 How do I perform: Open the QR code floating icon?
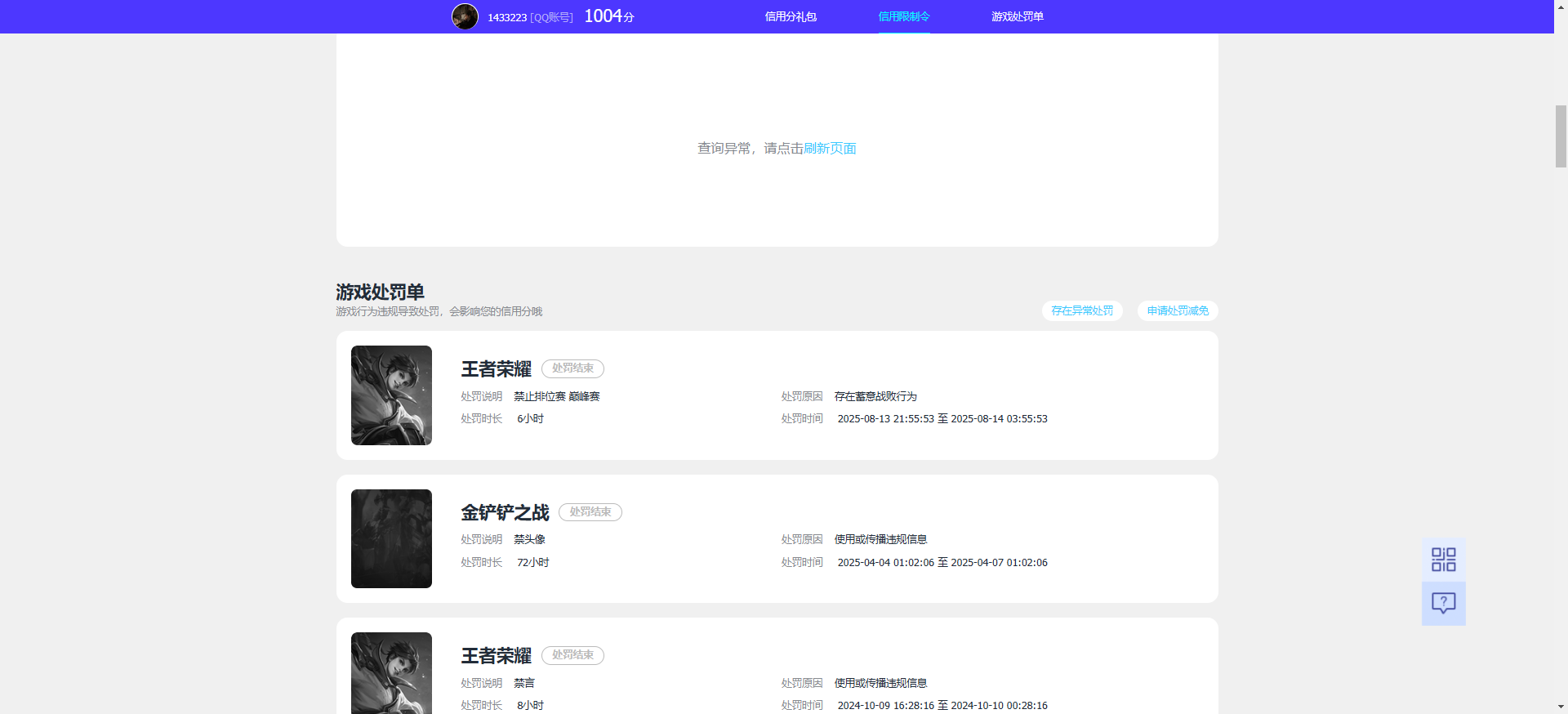pos(1443,560)
